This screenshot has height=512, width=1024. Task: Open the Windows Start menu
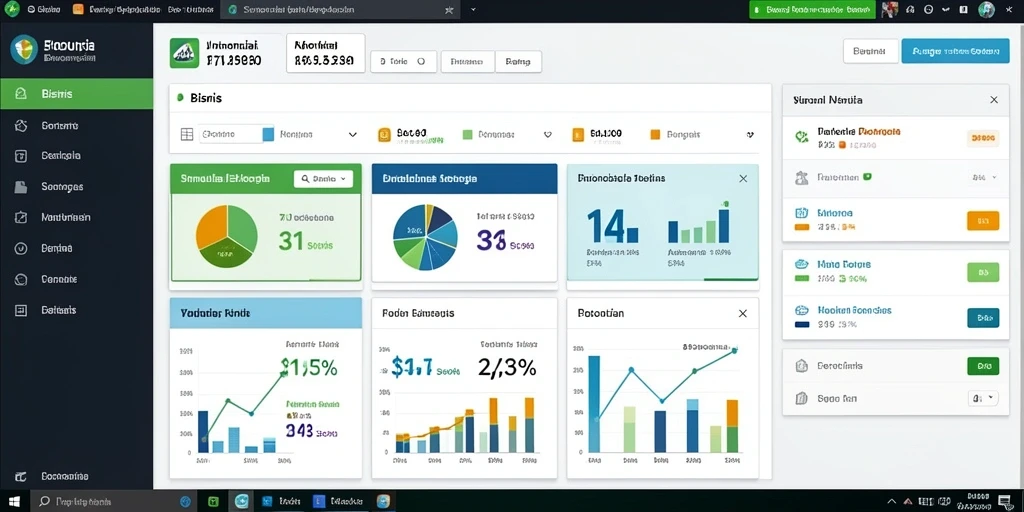click(14, 502)
